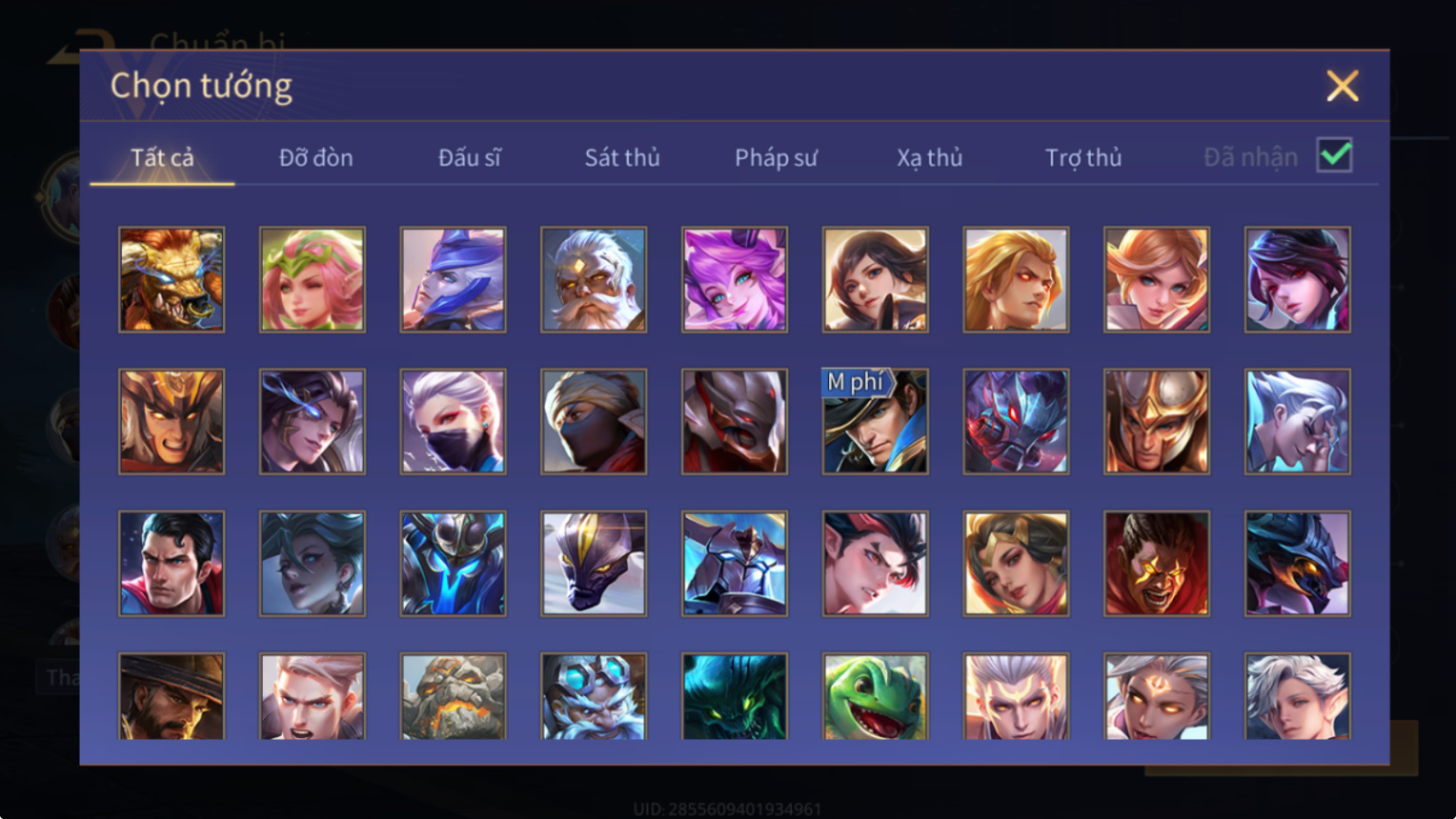This screenshot has width=1456, height=819.
Task: Show the Trợ thủ heroes tab
Action: click(1083, 157)
